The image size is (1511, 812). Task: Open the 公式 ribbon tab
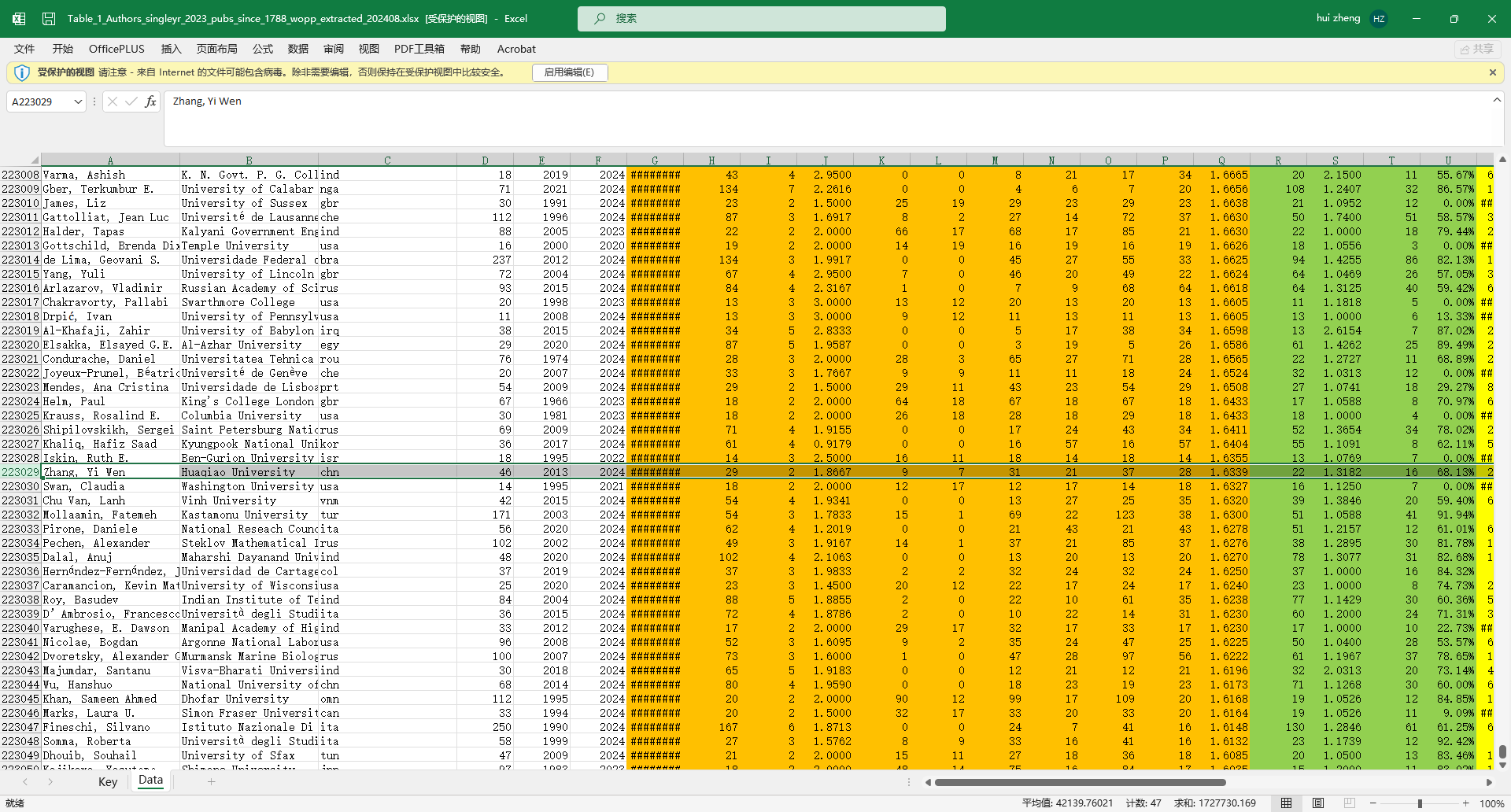click(263, 49)
